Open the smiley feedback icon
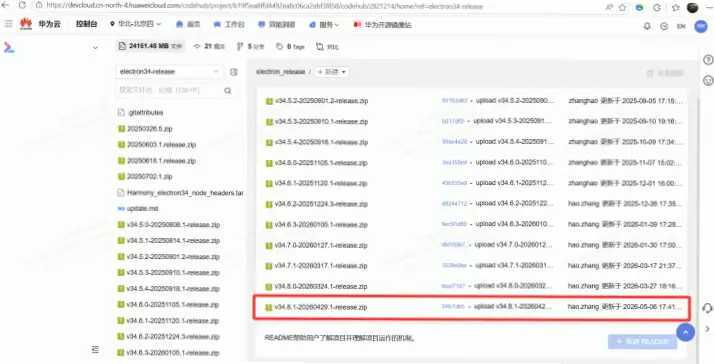 coord(708,81)
